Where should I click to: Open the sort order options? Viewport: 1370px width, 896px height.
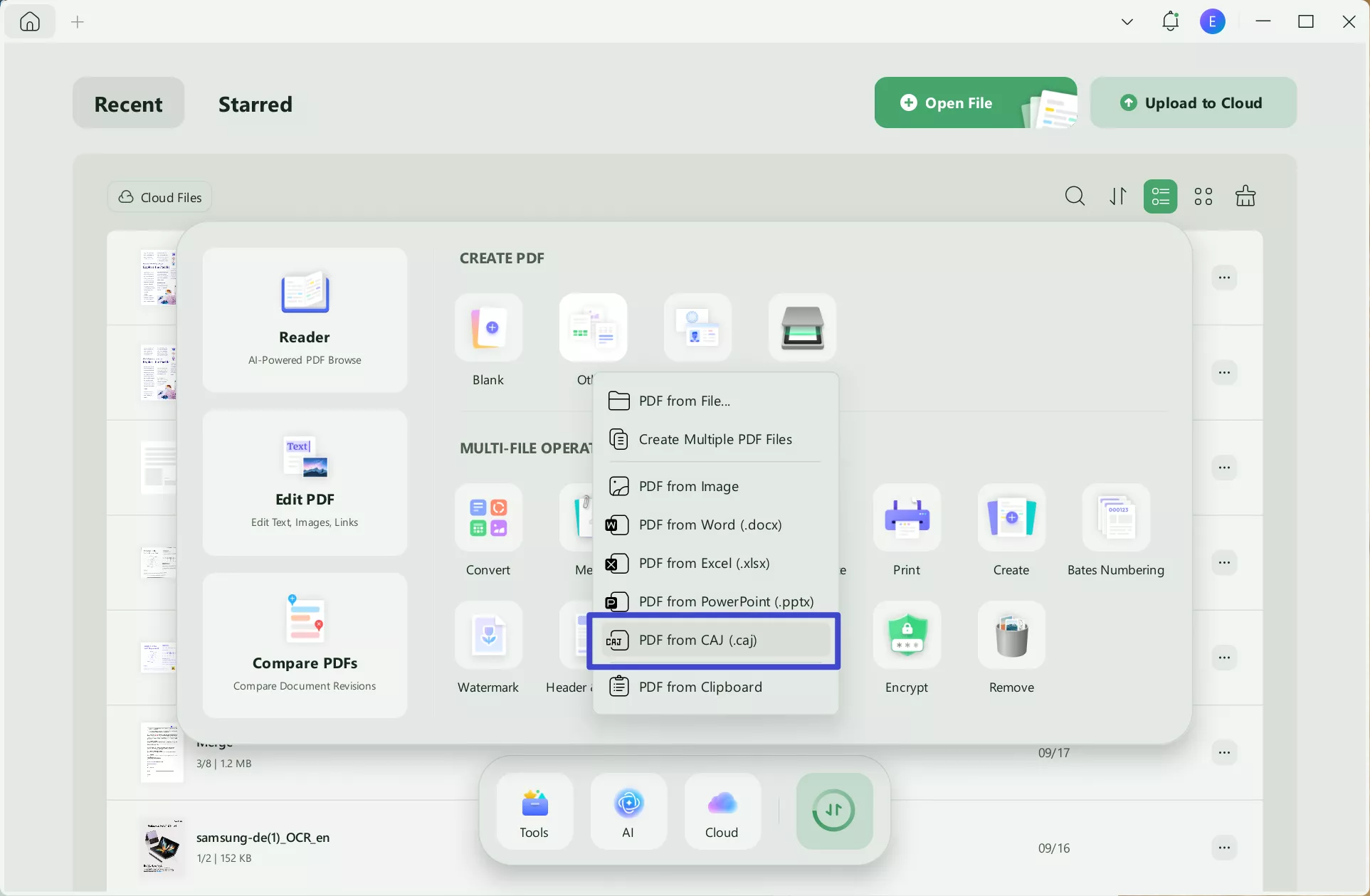click(x=1117, y=196)
